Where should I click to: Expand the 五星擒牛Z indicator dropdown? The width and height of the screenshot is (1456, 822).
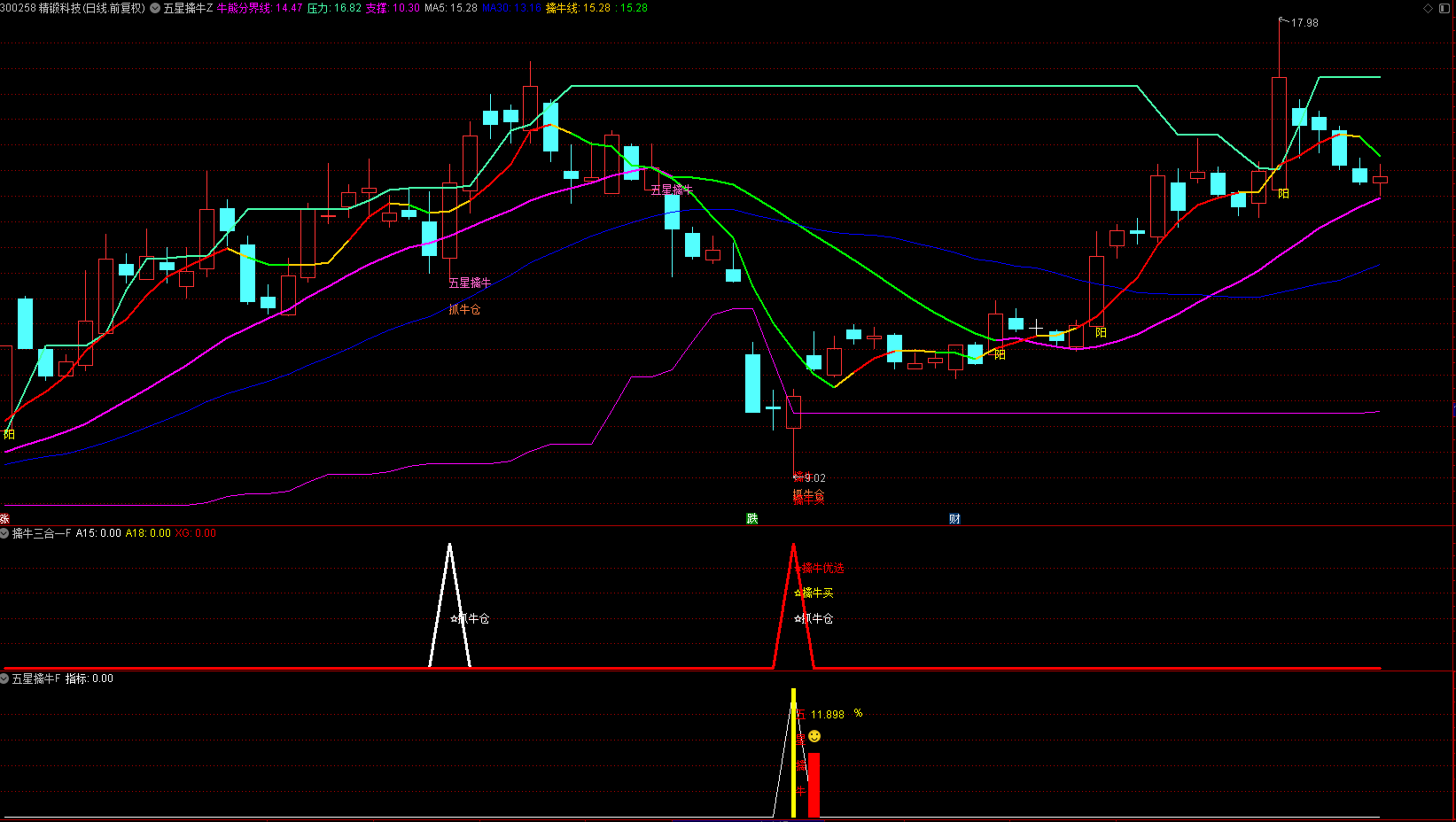(x=156, y=8)
